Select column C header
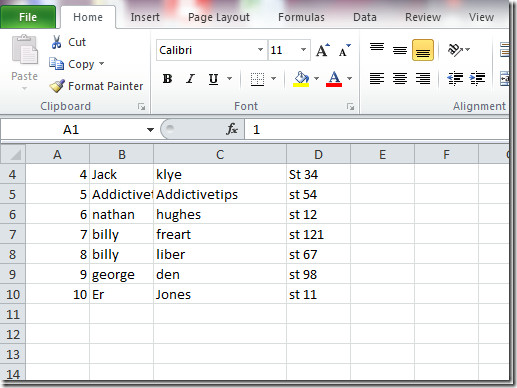 click(x=220, y=154)
